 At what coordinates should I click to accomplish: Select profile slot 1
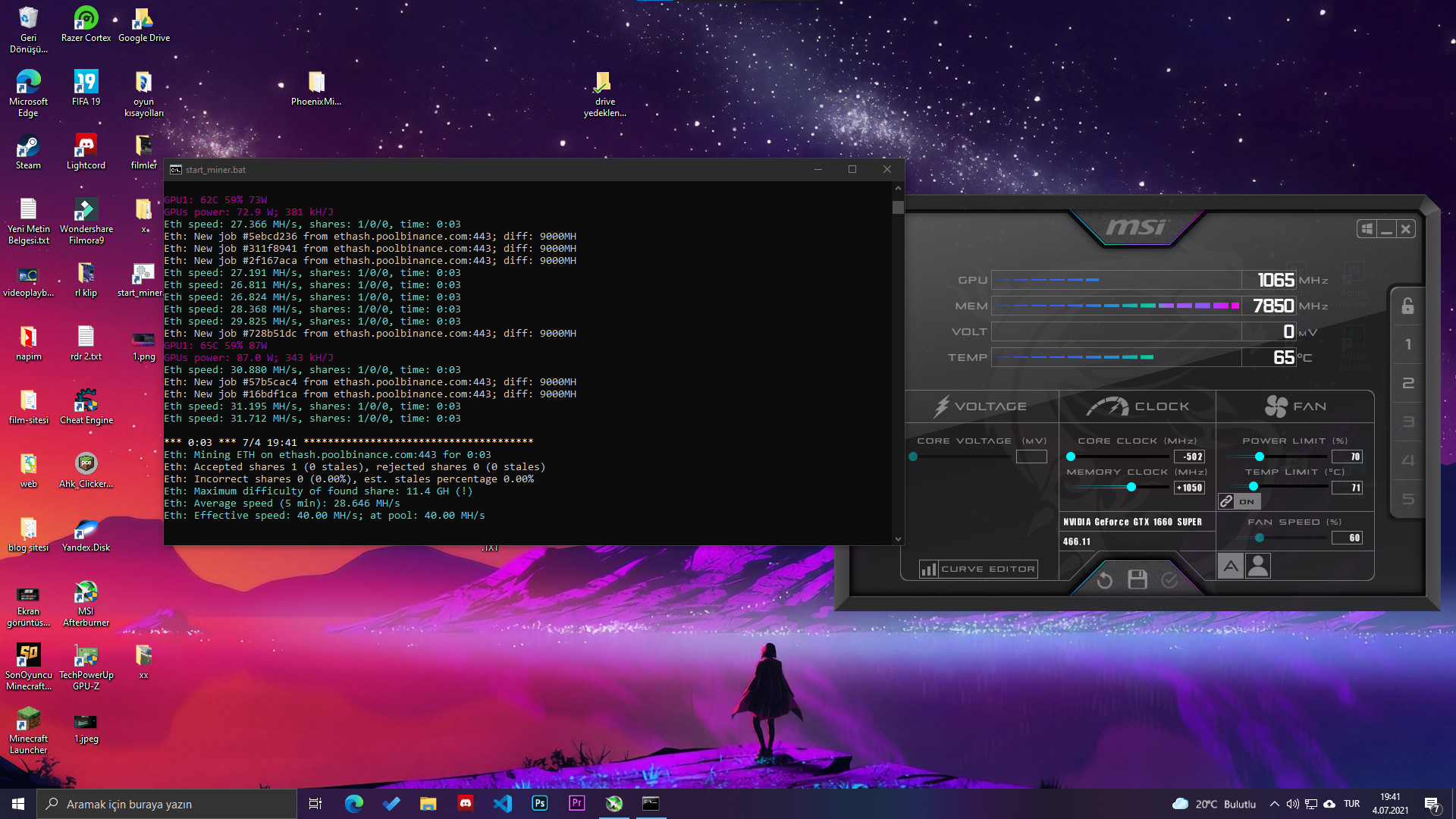click(1407, 344)
